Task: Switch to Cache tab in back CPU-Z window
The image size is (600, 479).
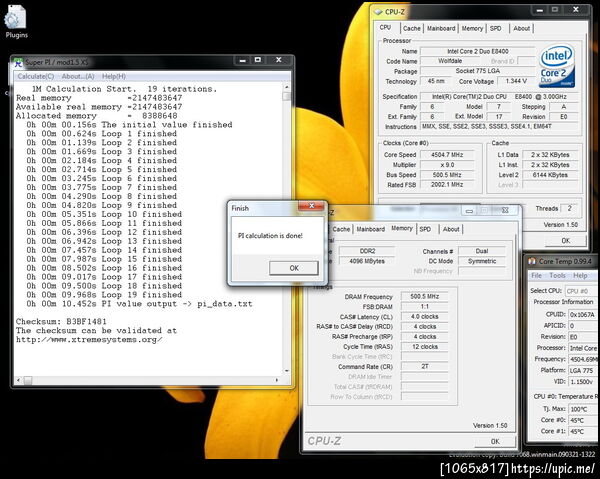Action: (412, 28)
